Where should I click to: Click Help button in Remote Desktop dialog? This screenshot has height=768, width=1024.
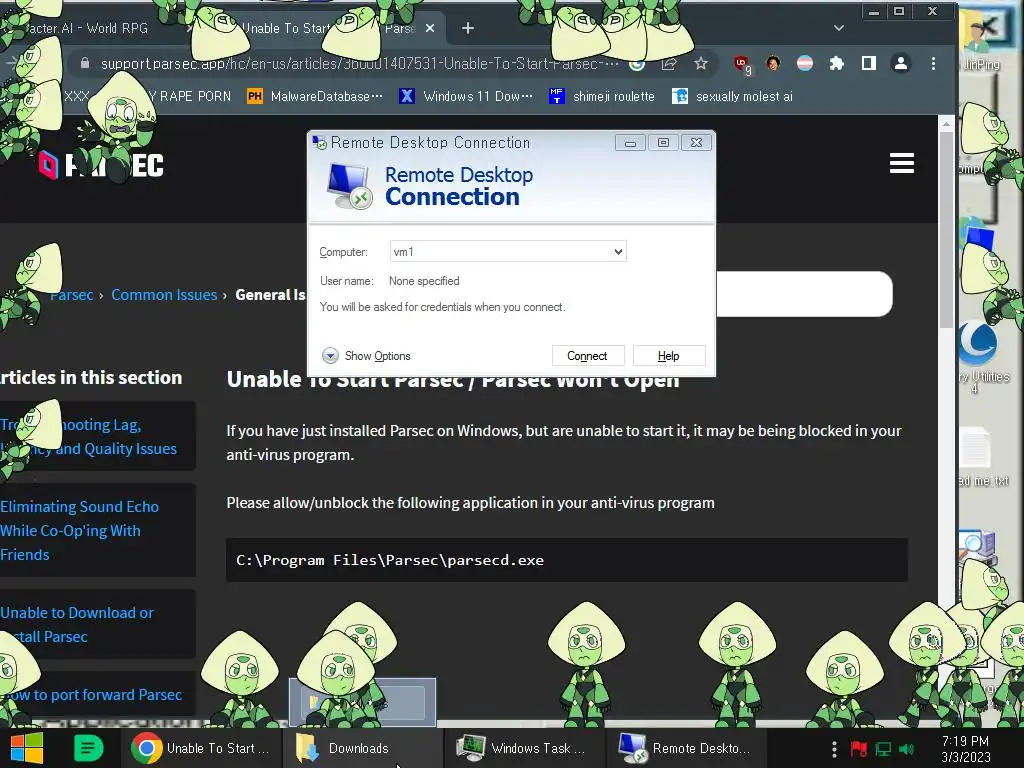click(669, 356)
